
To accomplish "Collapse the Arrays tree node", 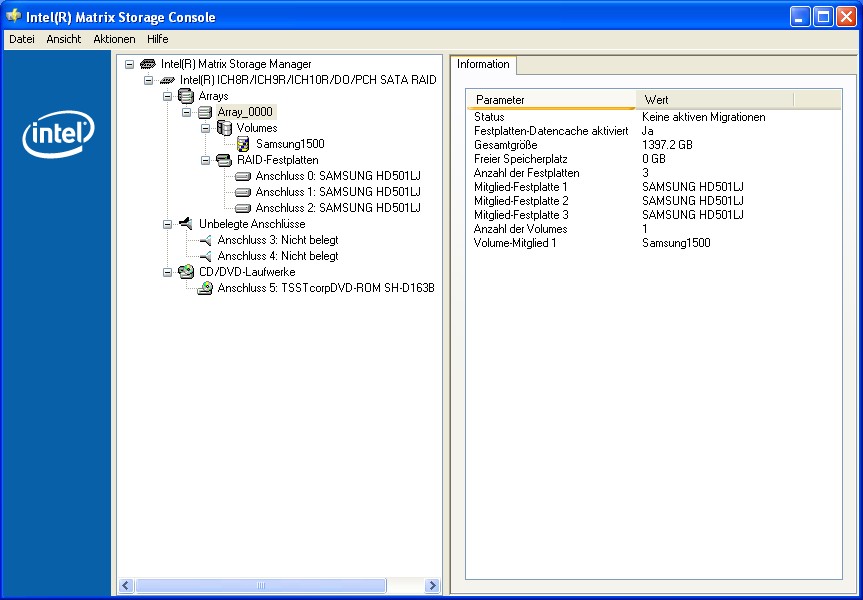I will pyautogui.click(x=167, y=96).
